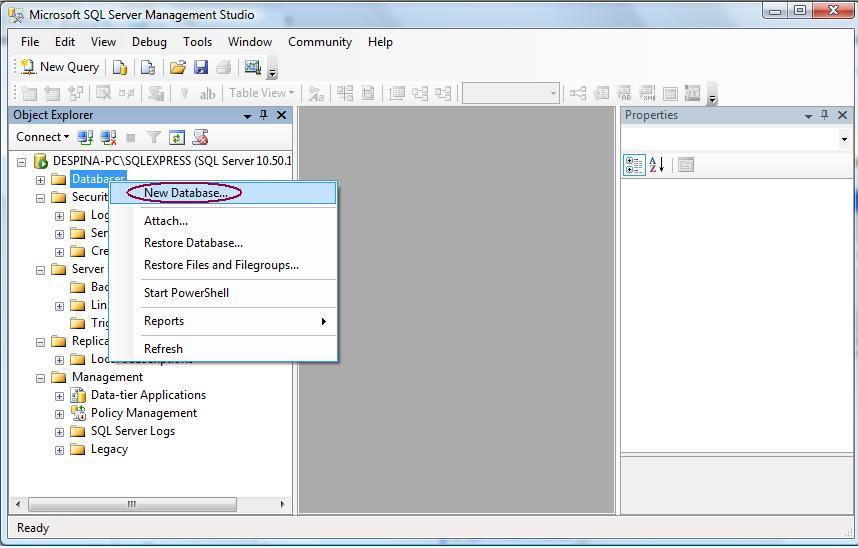The height and width of the screenshot is (548, 858).
Task: Open the Tools menu
Action: coord(198,42)
